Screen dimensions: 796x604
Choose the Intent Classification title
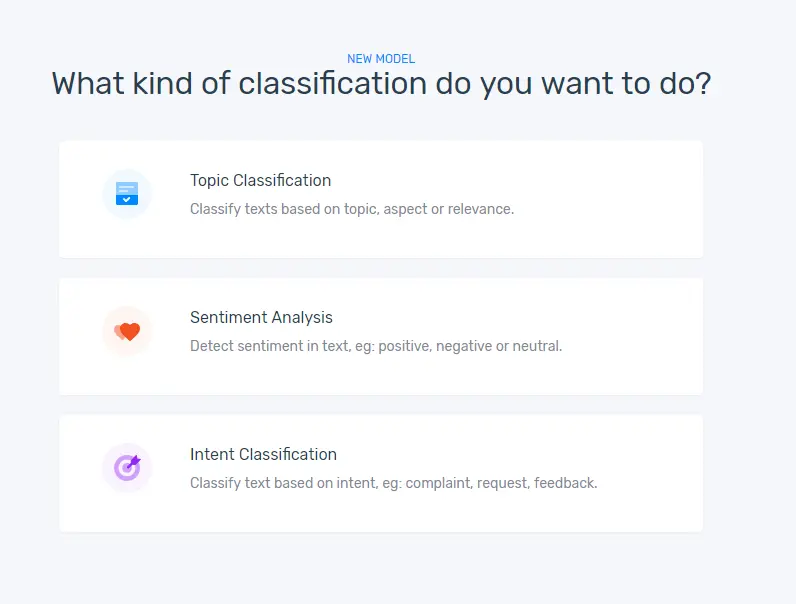point(263,455)
